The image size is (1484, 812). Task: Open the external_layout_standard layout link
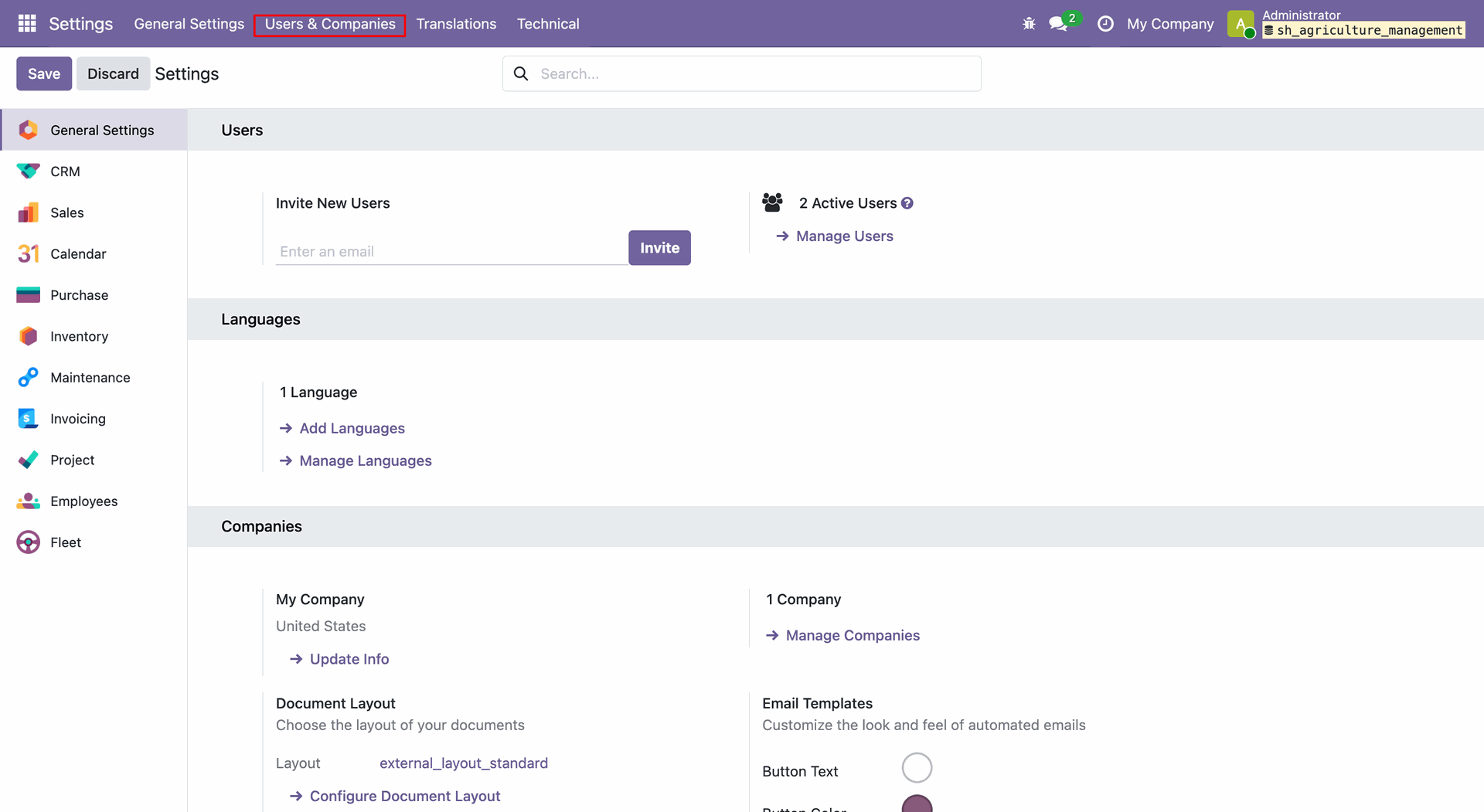[x=464, y=763]
